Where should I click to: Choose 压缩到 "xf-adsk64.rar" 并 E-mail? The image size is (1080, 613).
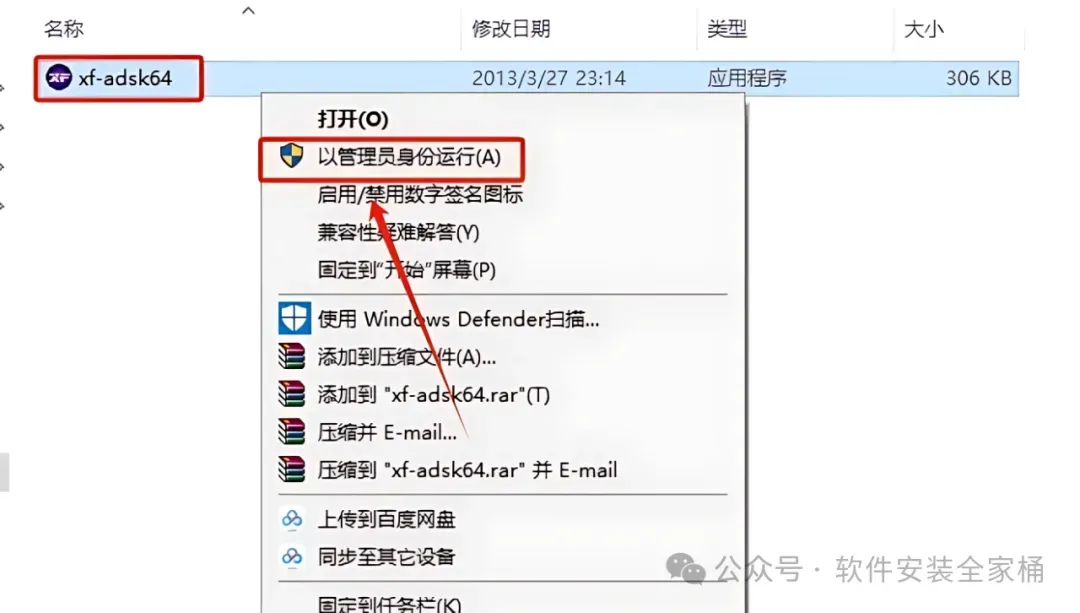click(467, 470)
